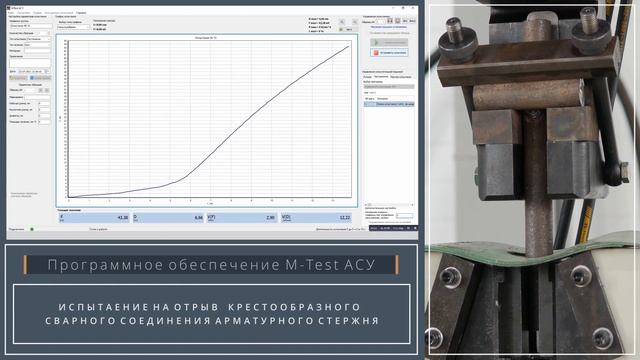Viewport: 640px width, 360px height.
Task: Open the test type dropdown showing Растяжение
Action: [38, 39]
